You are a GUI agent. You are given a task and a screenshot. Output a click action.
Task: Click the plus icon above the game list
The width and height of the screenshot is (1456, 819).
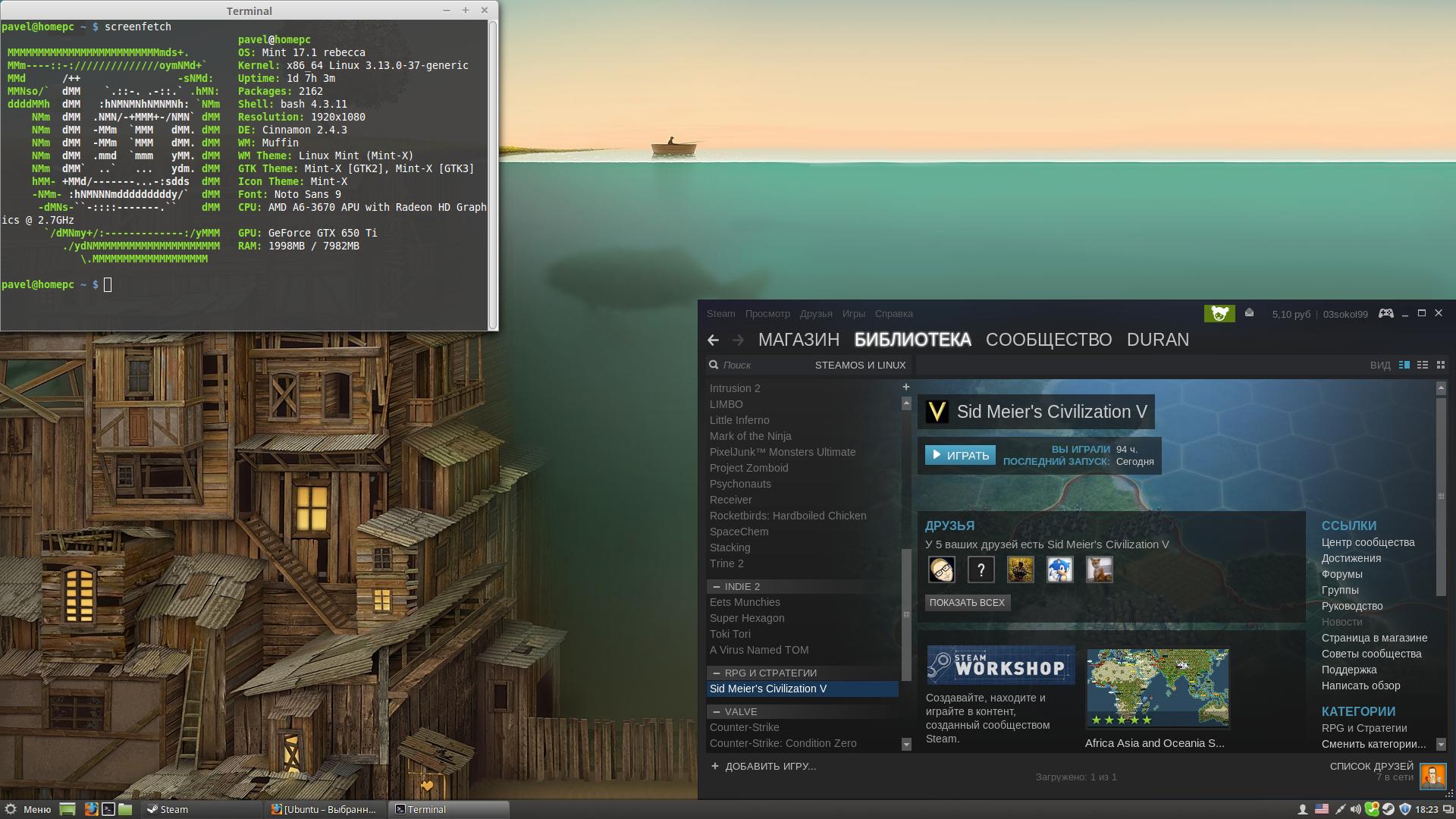pyautogui.click(x=905, y=387)
